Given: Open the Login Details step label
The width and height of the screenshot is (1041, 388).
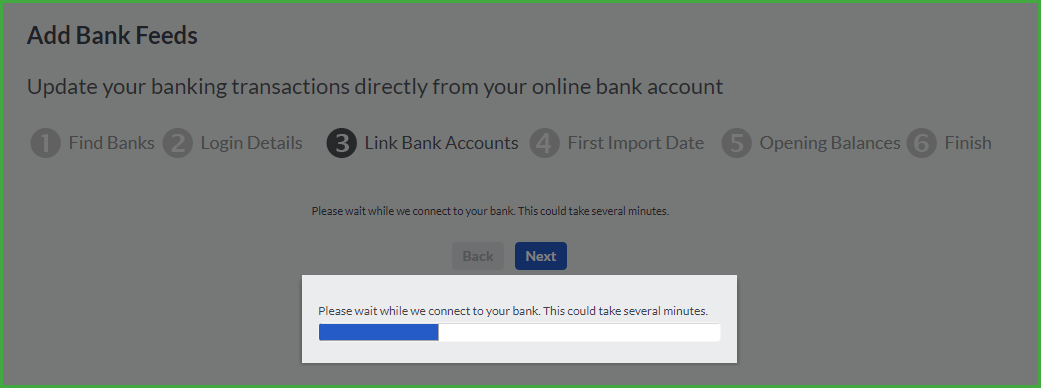Looking at the screenshot, I should coord(252,143).
